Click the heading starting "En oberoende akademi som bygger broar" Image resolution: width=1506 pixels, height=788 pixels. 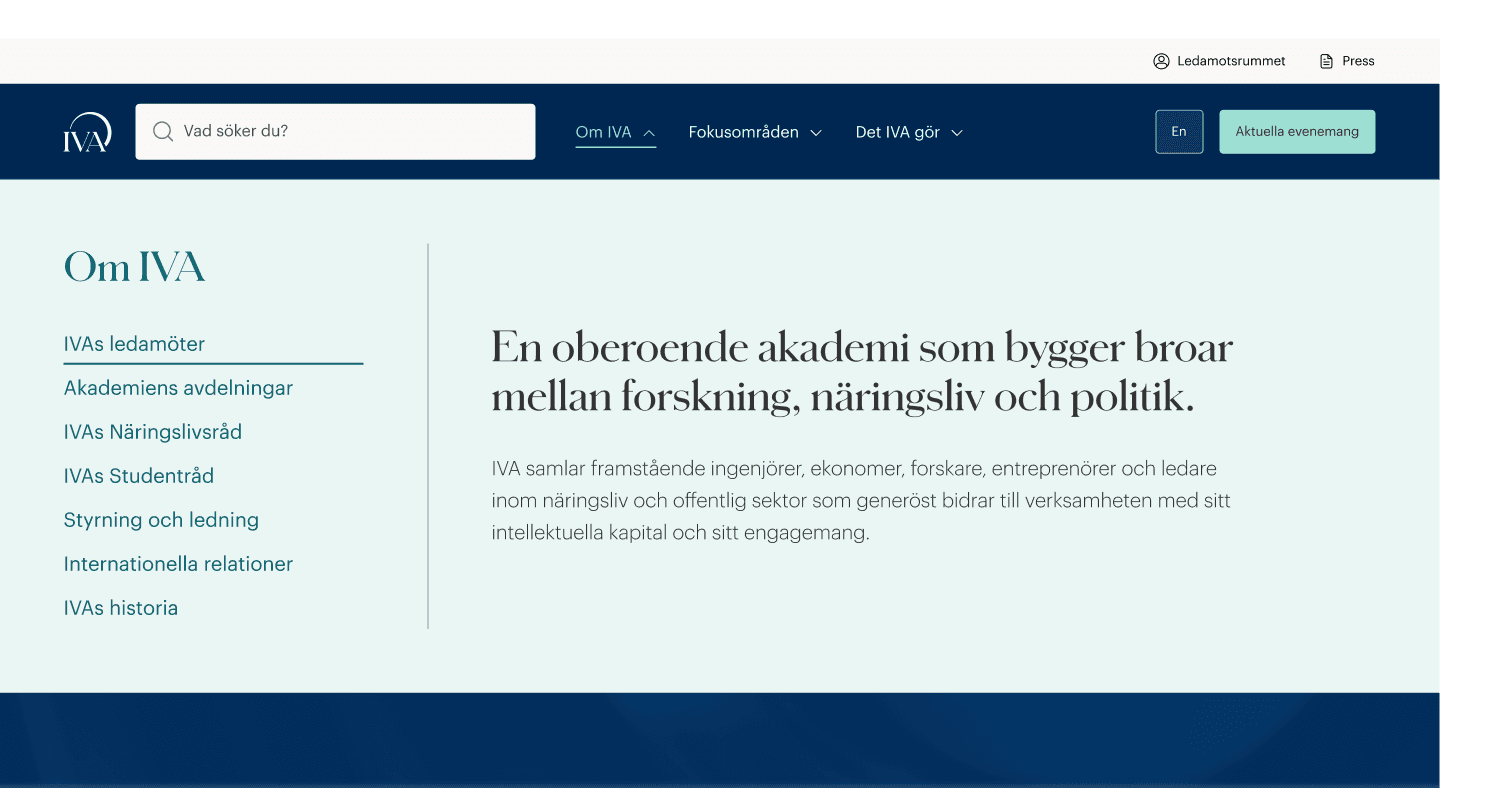tap(862, 372)
